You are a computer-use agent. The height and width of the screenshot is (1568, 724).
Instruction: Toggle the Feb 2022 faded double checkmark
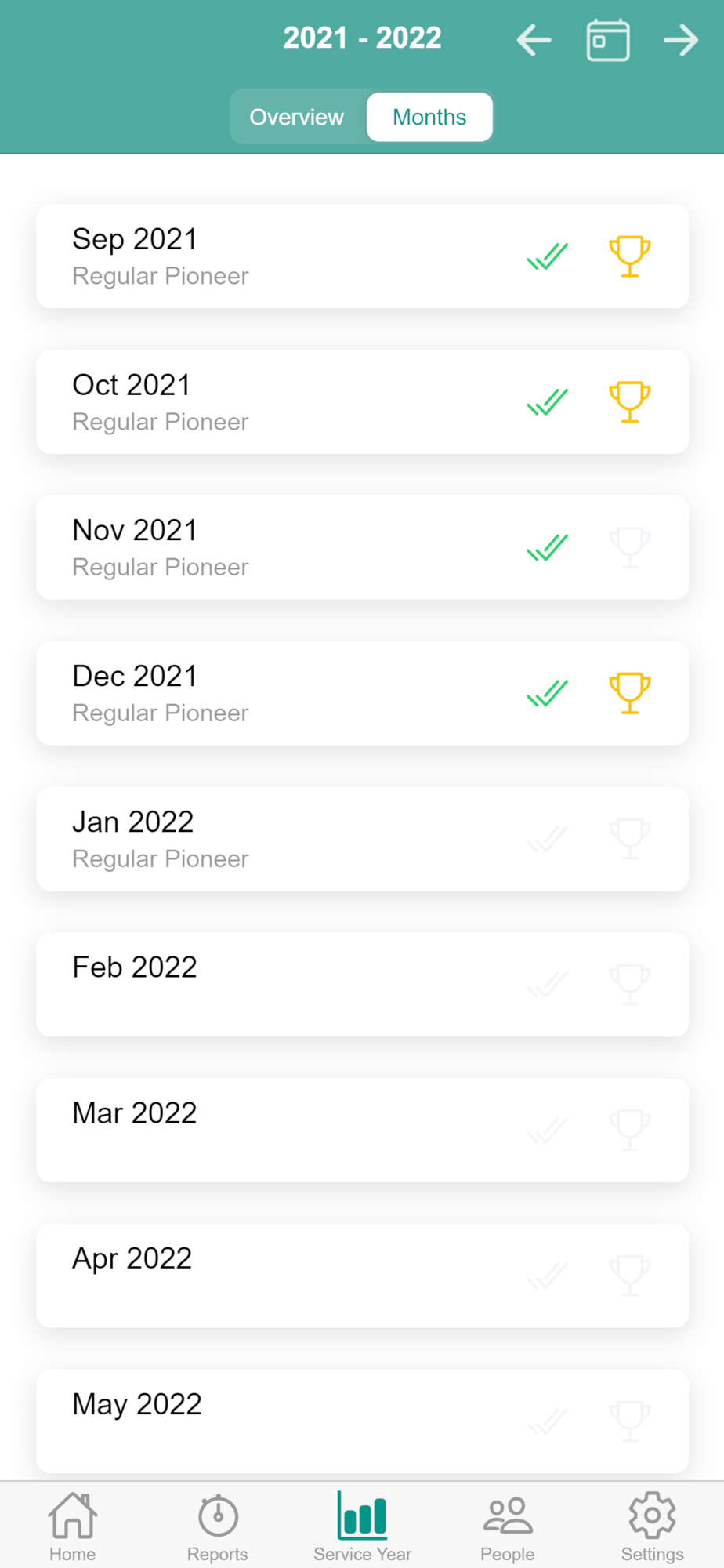pyautogui.click(x=547, y=984)
